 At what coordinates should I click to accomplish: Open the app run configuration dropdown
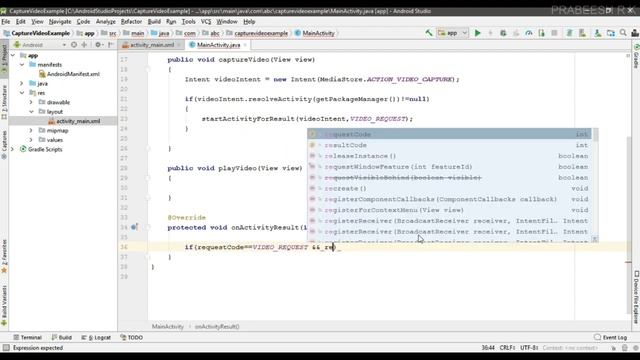pos(453,33)
